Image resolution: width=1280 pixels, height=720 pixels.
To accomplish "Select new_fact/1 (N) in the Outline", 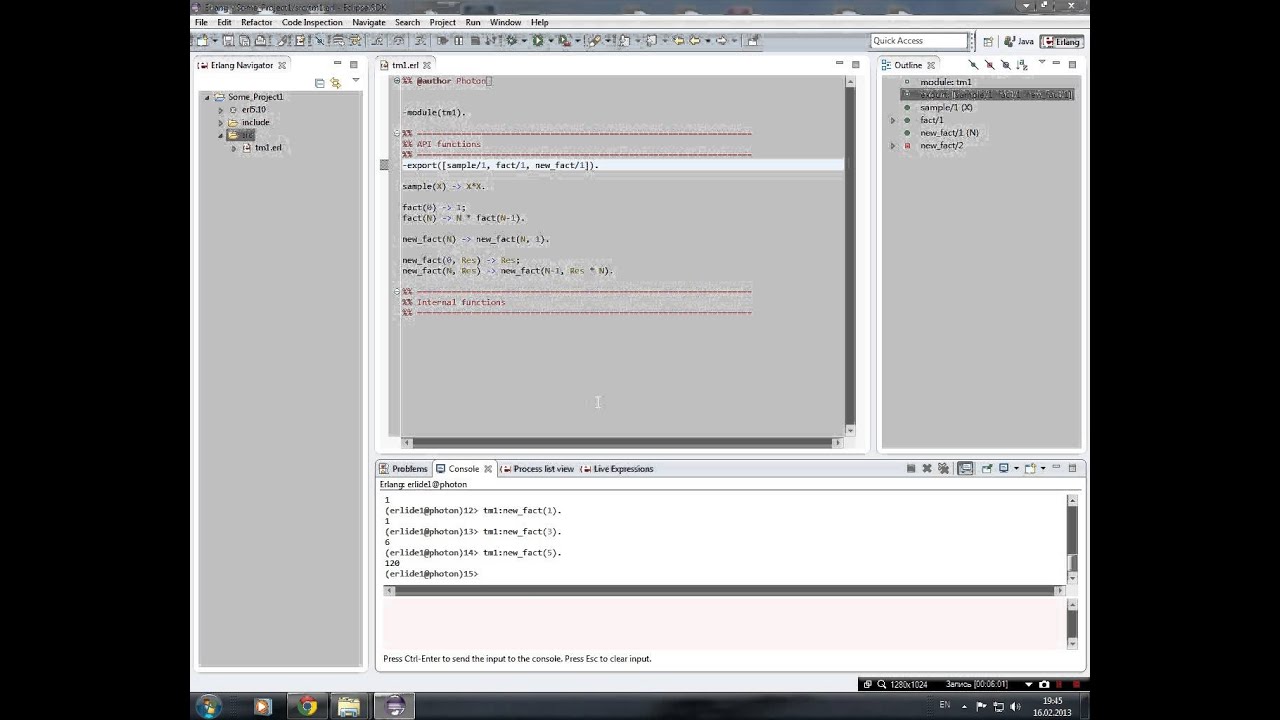I will tap(949, 133).
